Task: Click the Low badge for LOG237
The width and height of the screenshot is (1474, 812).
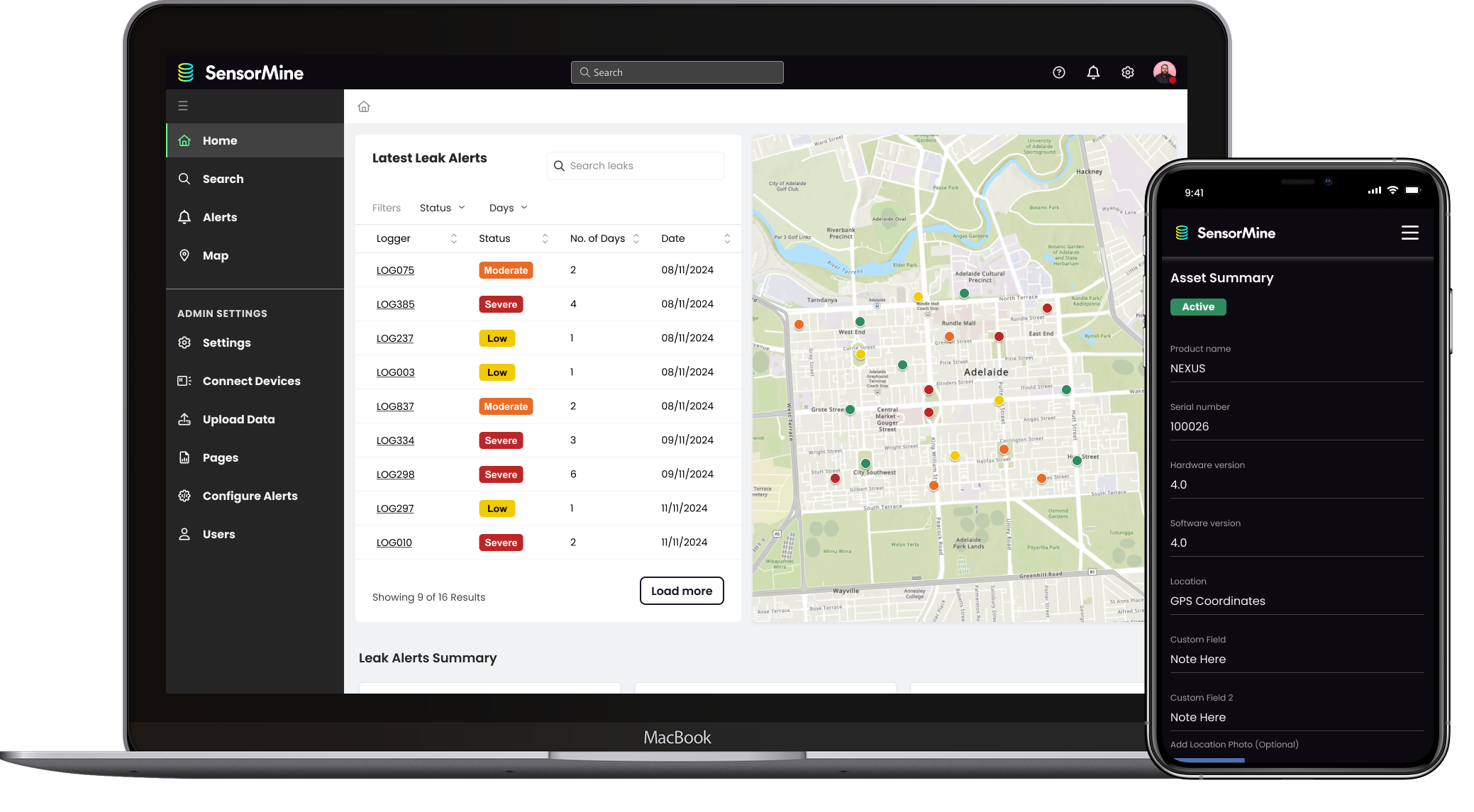Action: pos(497,338)
